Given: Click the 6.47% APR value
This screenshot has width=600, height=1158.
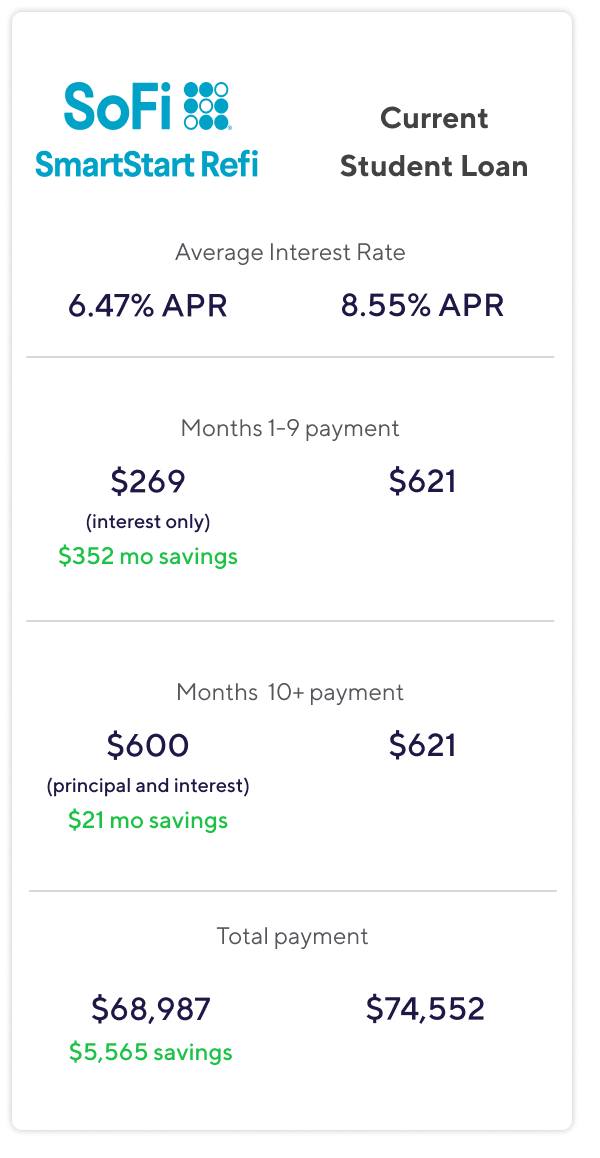Looking at the screenshot, I should tap(148, 306).
